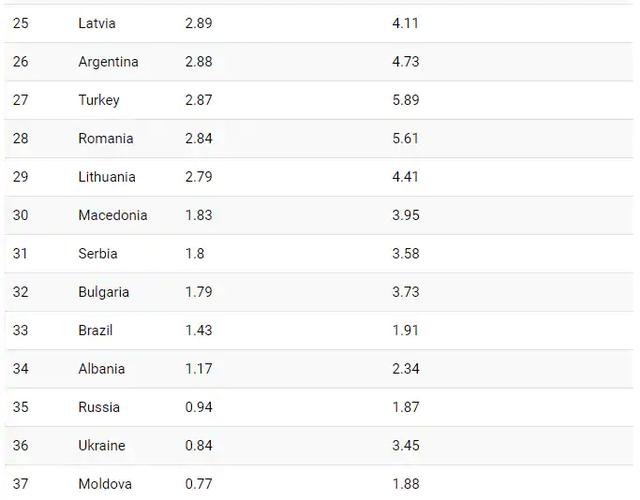Image resolution: width=640 pixels, height=500 pixels.
Task: Click Brazil's 1.43 value
Action: point(198,330)
